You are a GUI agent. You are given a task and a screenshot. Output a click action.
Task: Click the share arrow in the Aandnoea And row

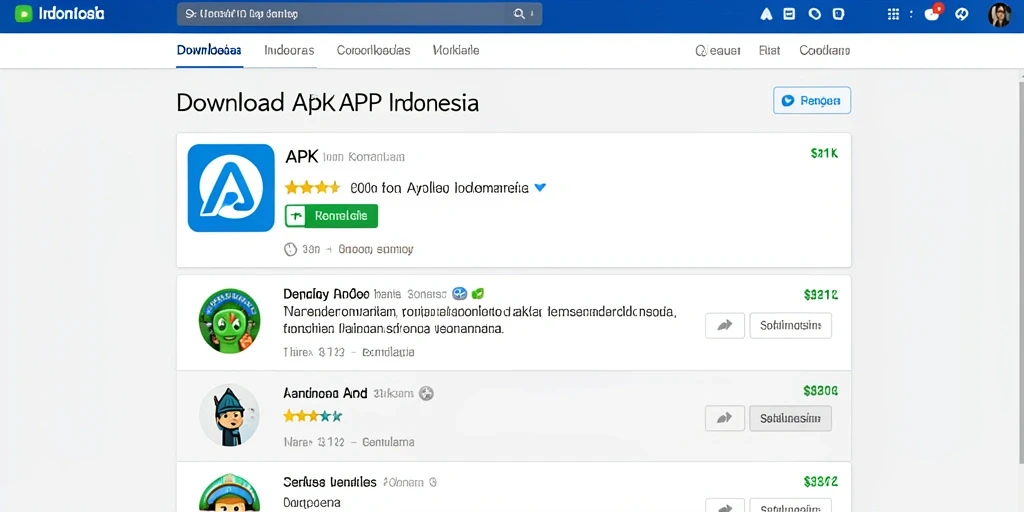[x=725, y=418]
